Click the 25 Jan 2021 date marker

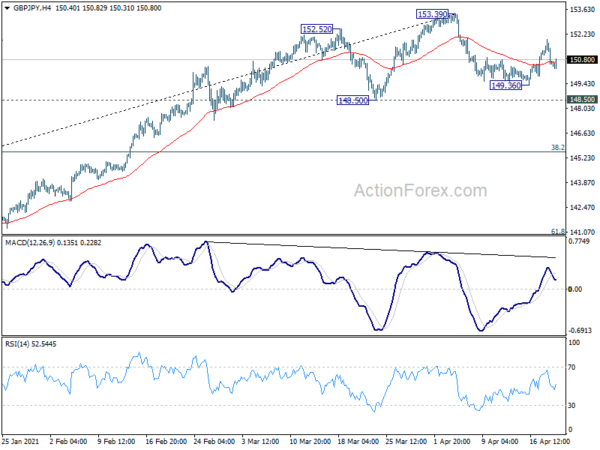[20, 441]
